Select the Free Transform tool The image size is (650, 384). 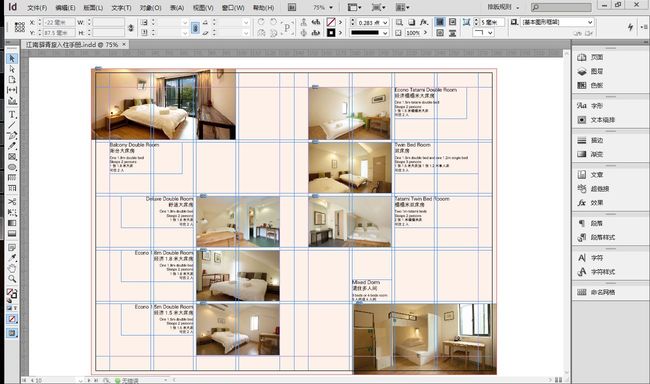[12, 212]
